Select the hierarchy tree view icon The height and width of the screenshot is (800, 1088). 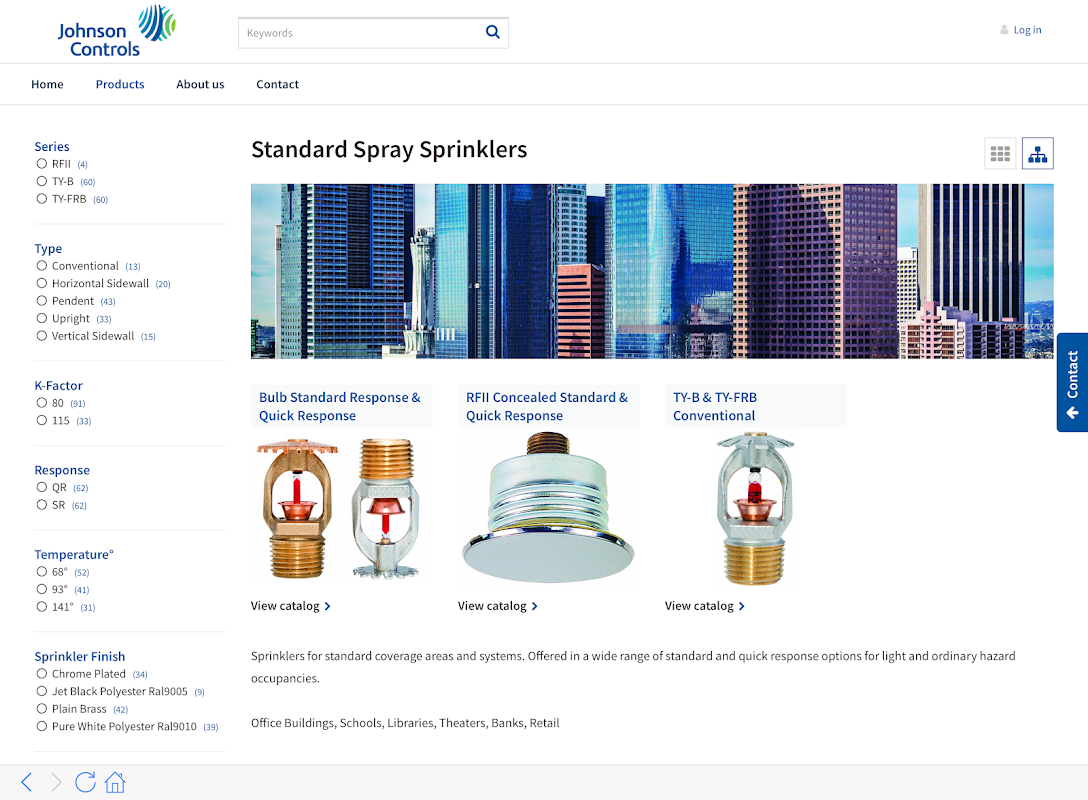tap(1037, 153)
